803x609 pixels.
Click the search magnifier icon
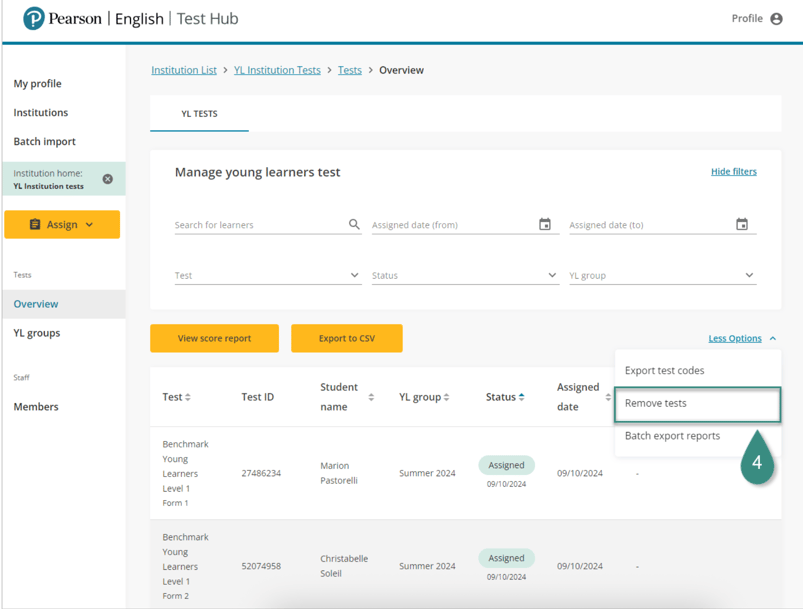(354, 225)
